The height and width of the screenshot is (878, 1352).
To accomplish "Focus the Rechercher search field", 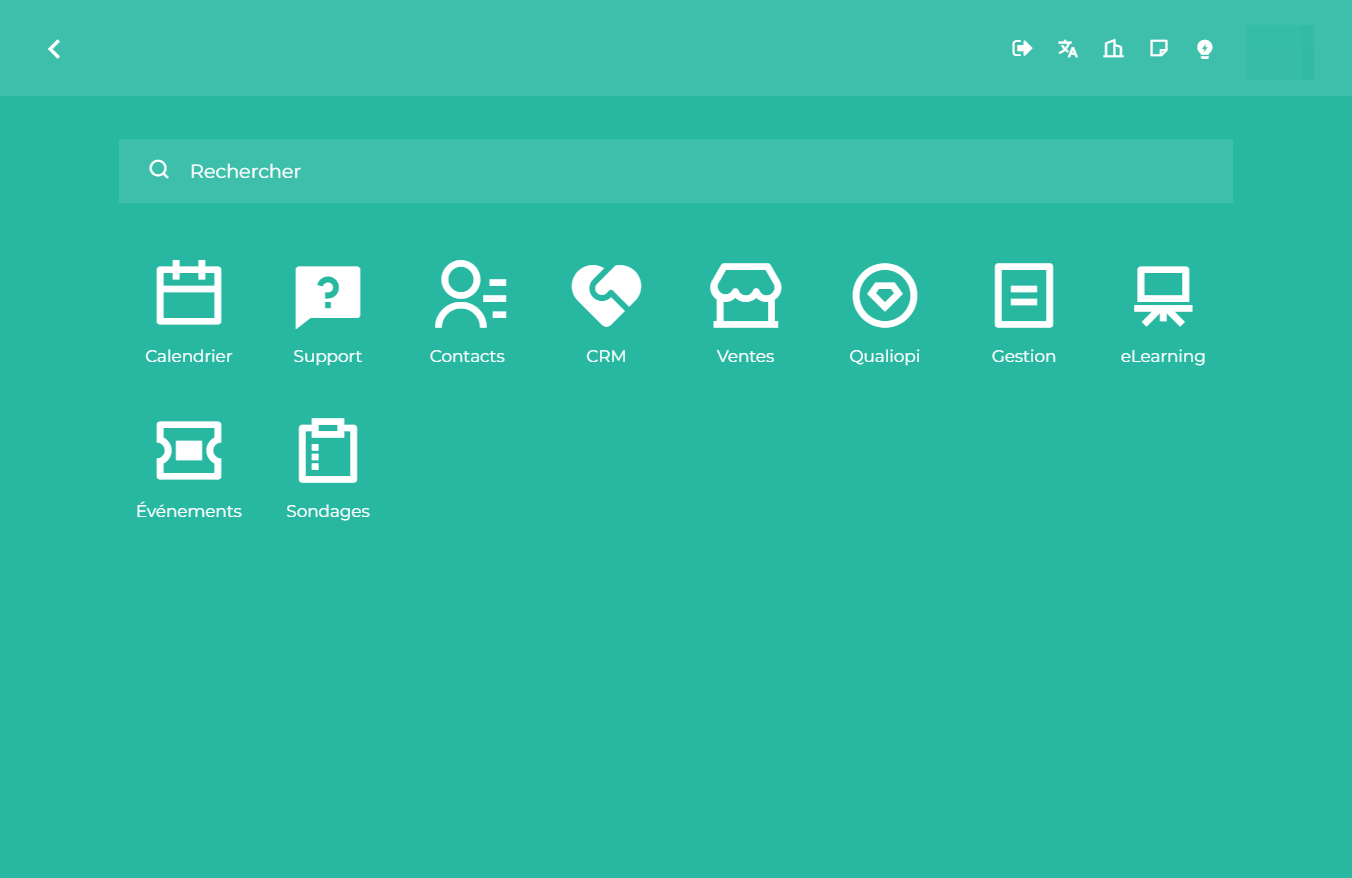I will (676, 171).
